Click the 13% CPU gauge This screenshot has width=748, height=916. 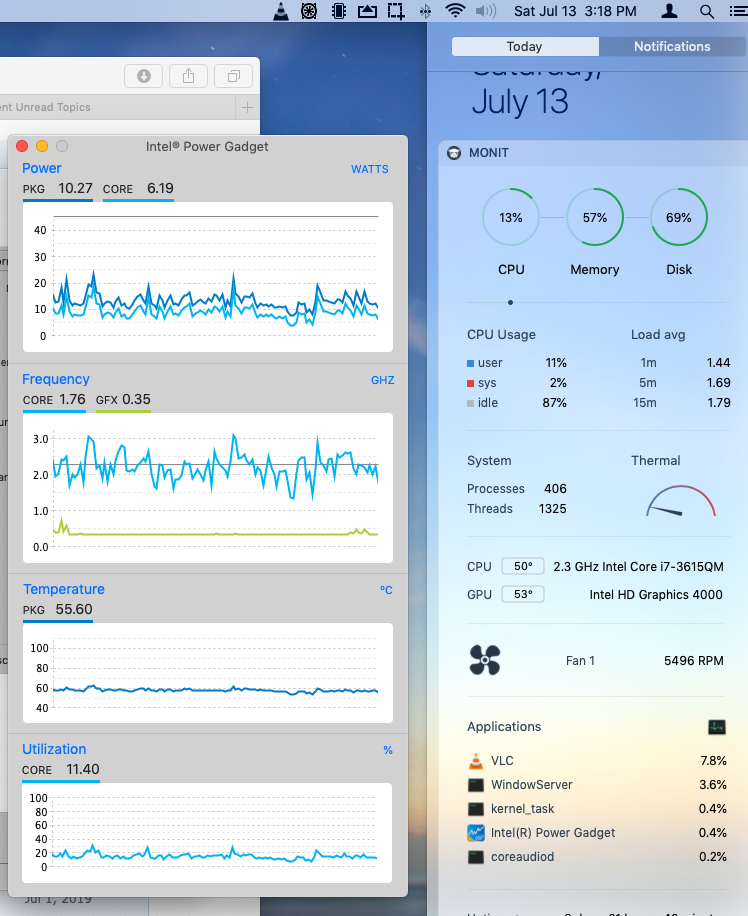pyautogui.click(x=511, y=217)
